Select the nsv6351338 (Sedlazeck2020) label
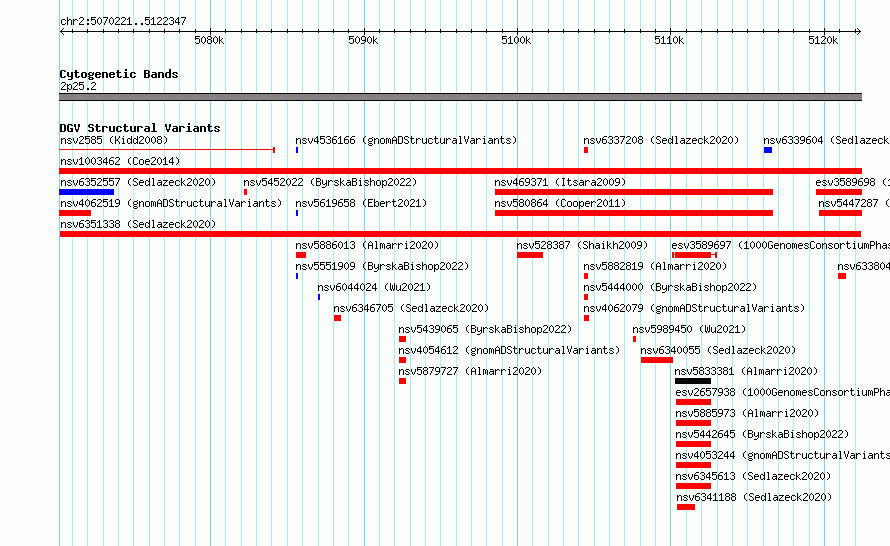 pyautogui.click(x=138, y=224)
